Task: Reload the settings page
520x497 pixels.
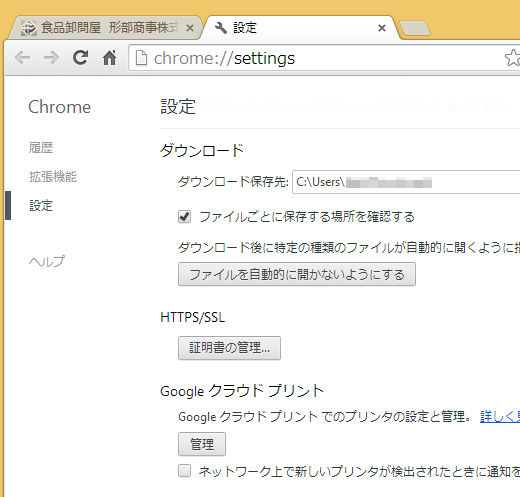Action: pos(80,57)
